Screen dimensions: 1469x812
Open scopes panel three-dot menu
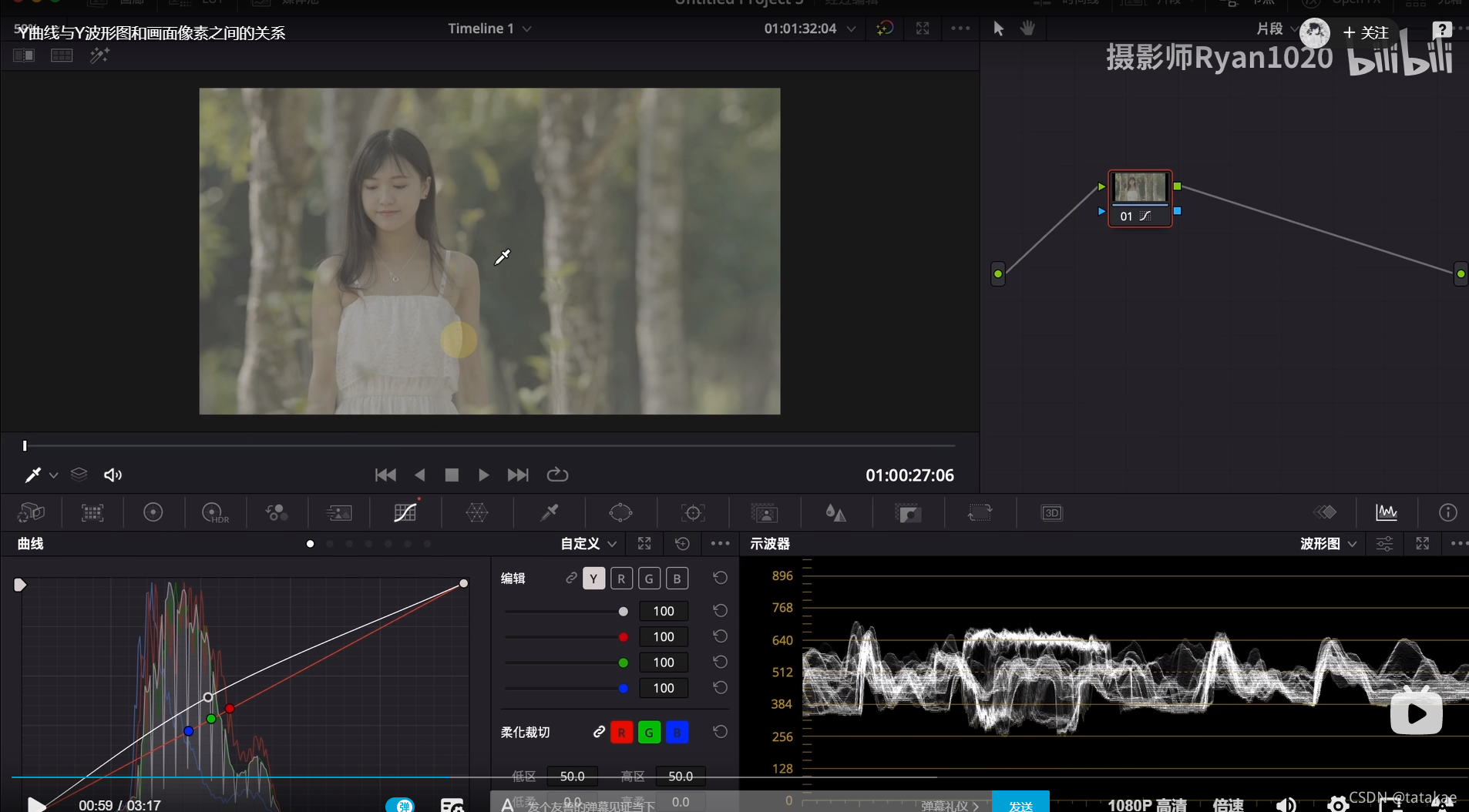pos(1459,544)
